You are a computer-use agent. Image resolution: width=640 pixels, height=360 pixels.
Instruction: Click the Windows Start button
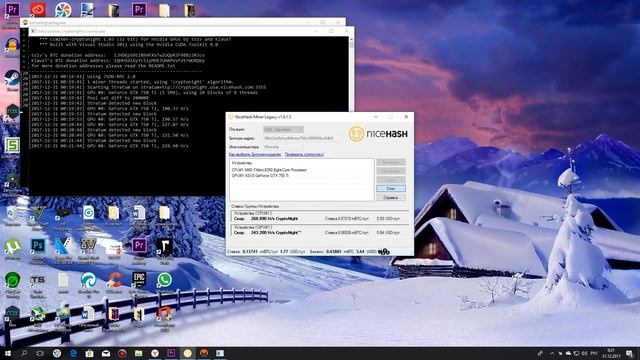[x=7, y=353]
